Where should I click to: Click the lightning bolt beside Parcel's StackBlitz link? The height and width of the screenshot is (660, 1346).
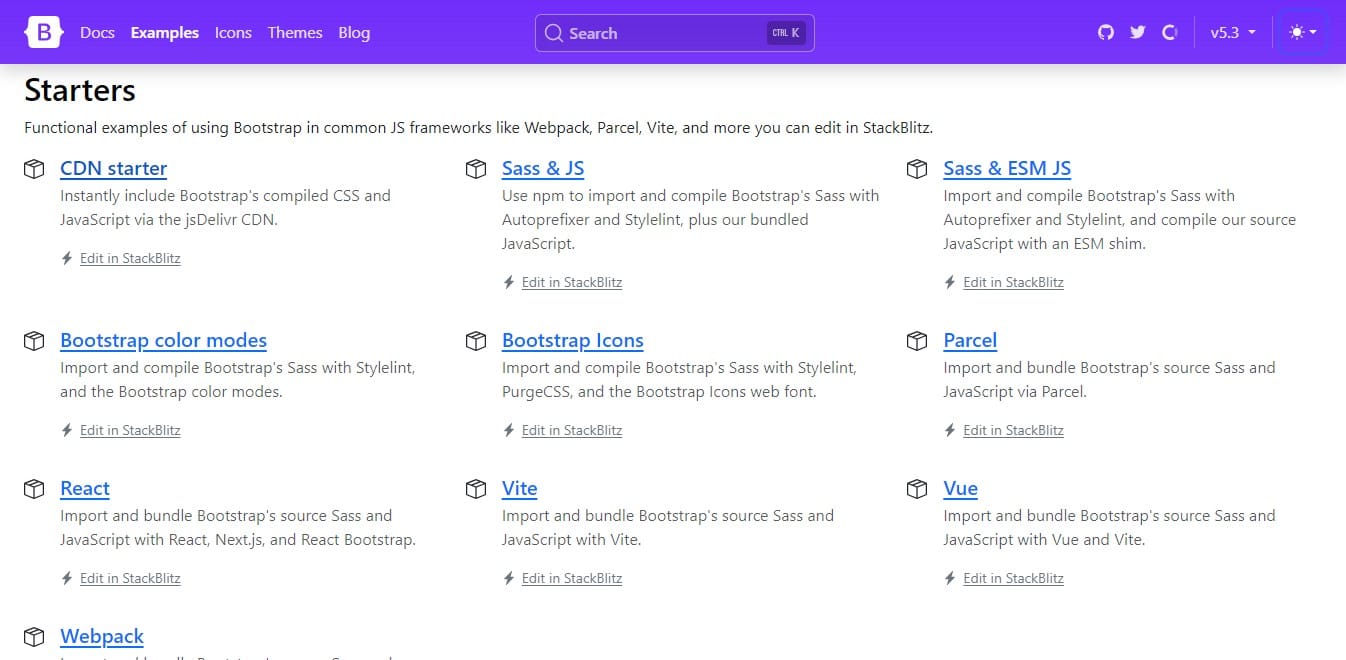948,430
